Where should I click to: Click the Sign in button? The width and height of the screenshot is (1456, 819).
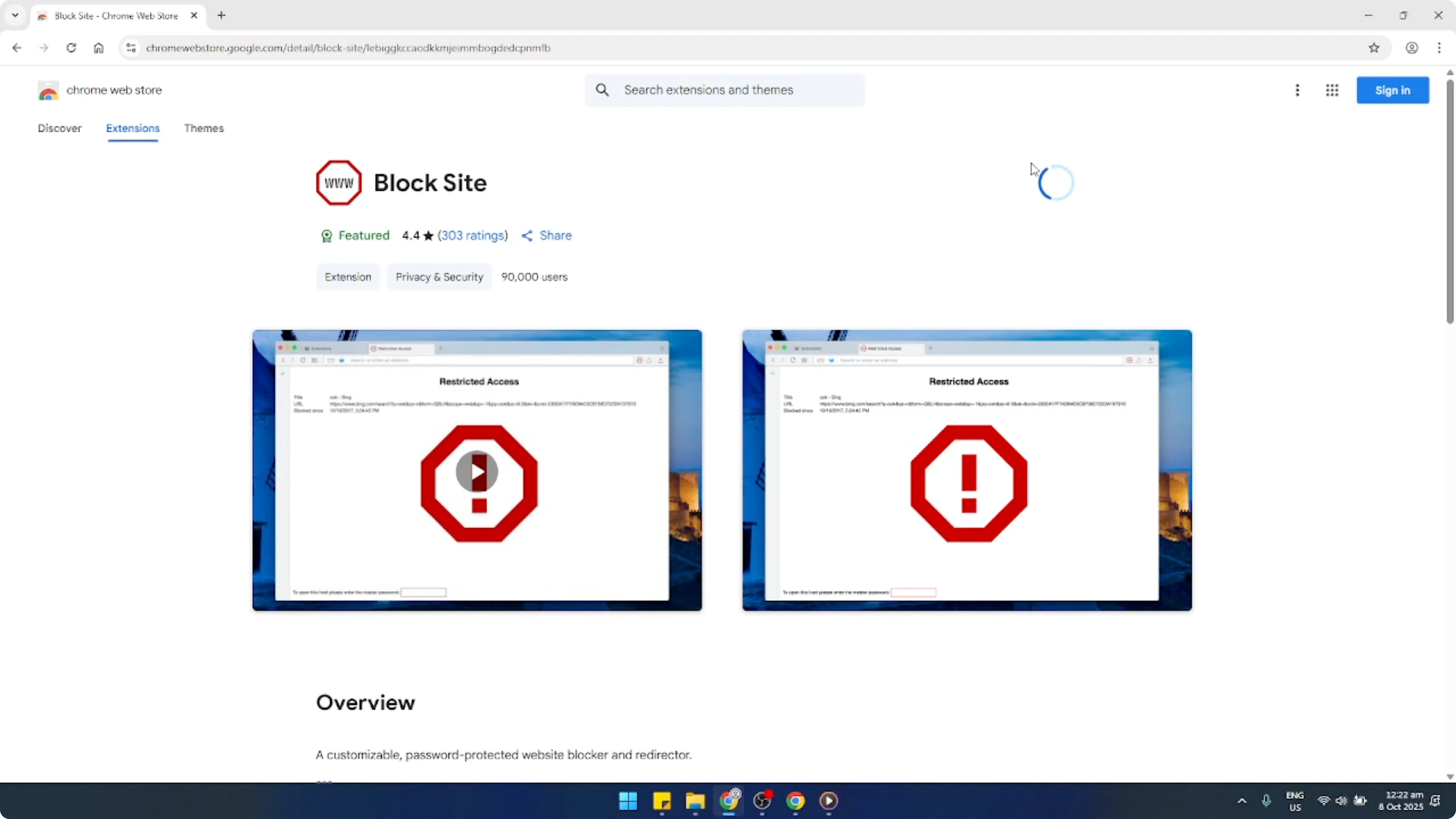1393,91
